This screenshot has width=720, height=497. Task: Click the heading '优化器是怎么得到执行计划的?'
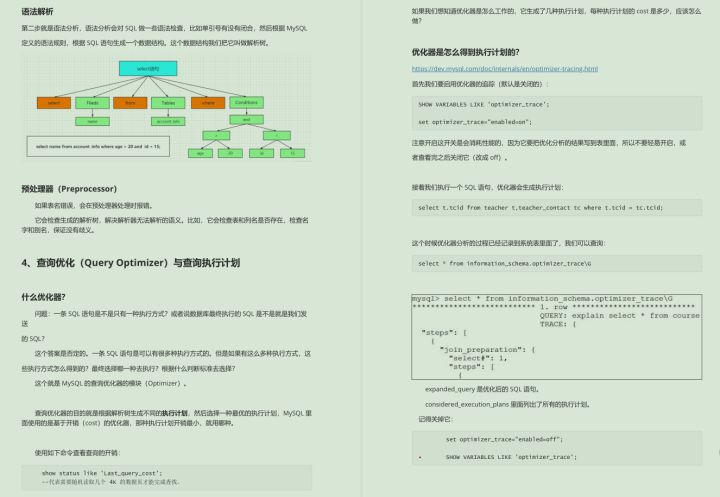[466, 52]
